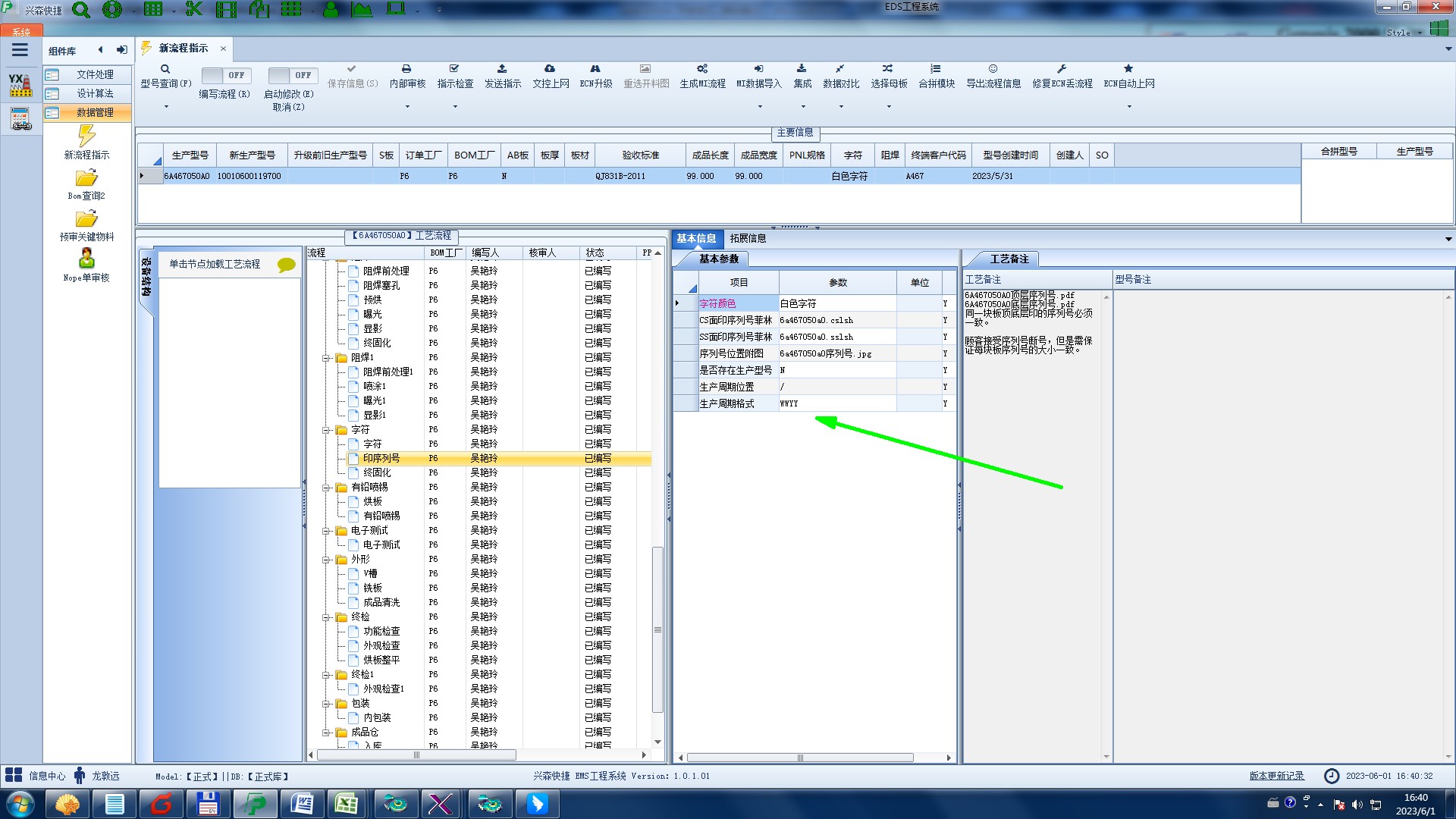This screenshot has height=819, width=1456.
Task: Open Nope单审核 user icon
Action: [86, 258]
